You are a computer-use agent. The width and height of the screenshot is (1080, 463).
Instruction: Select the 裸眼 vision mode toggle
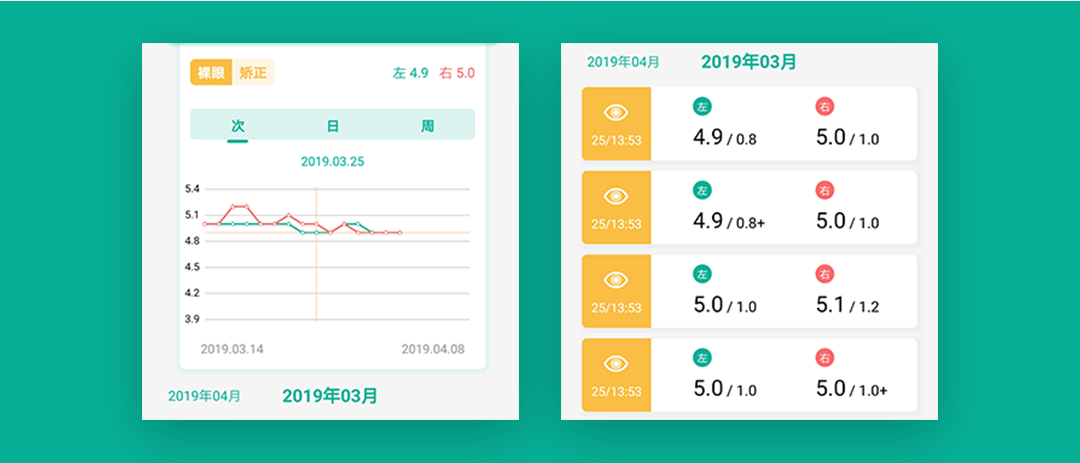coord(211,72)
